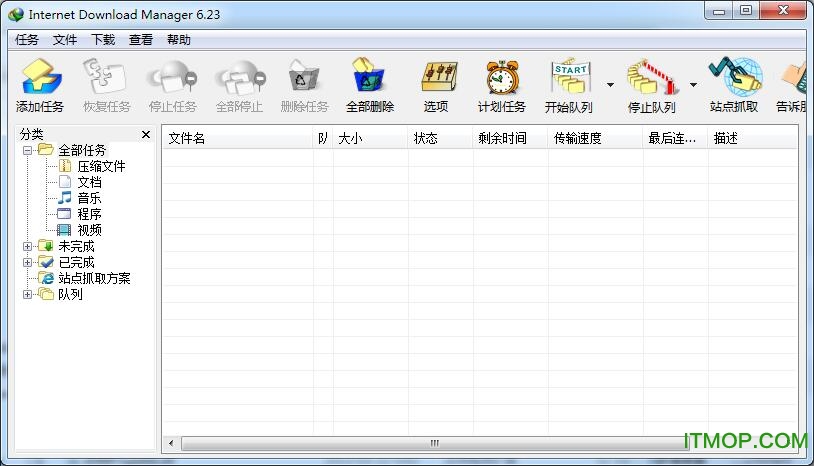Click the 视频 film strip icon

click(64, 230)
